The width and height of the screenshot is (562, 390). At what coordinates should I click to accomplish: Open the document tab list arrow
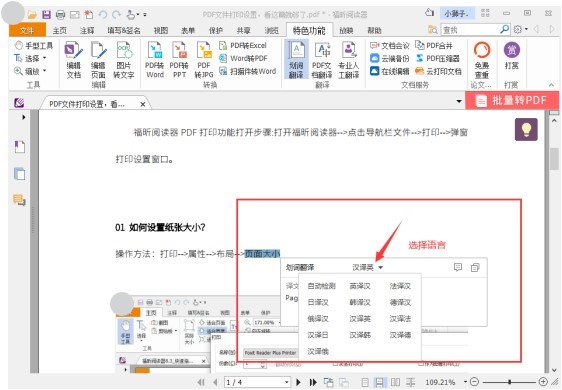(459, 101)
